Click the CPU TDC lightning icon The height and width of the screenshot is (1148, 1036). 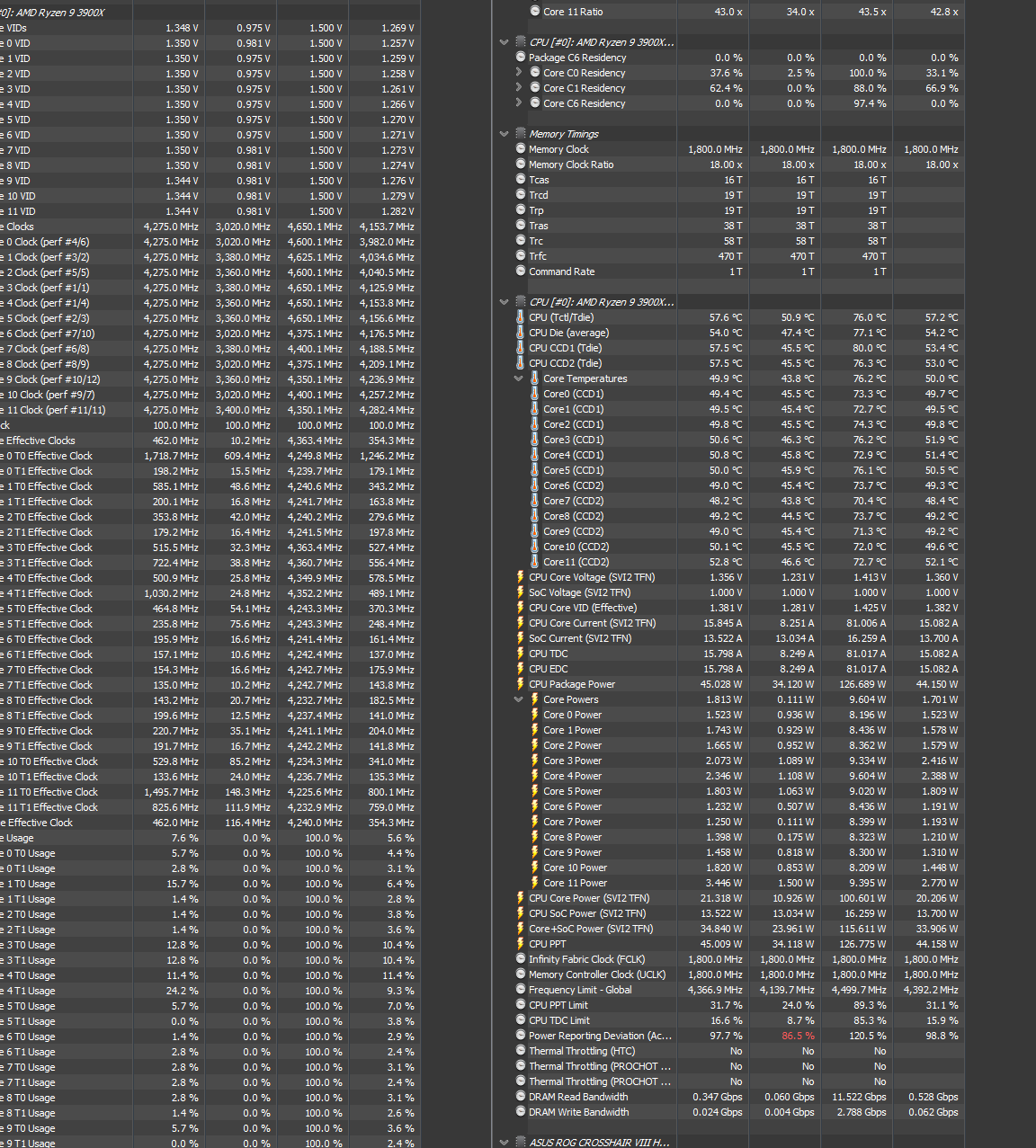click(x=521, y=654)
